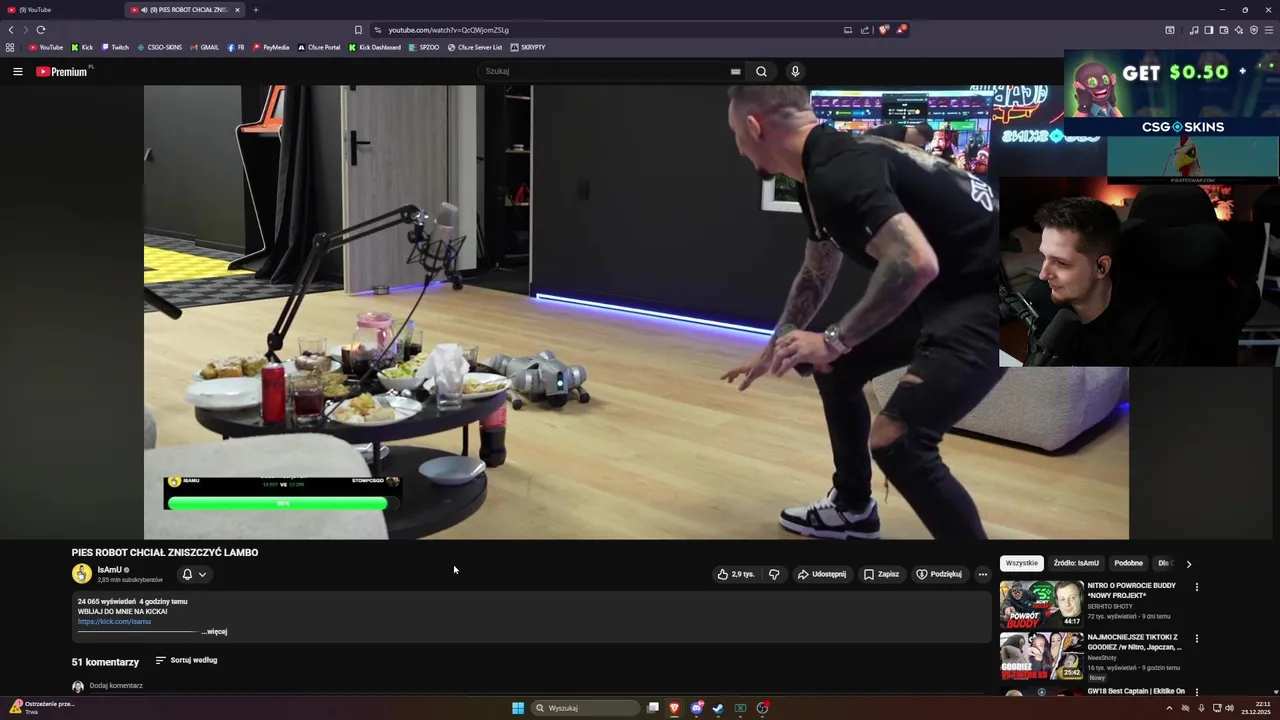Image resolution: width=1280 pixels, height=720 pixels.
Task: Open Steam from taskbar
Action: point(718,708)
